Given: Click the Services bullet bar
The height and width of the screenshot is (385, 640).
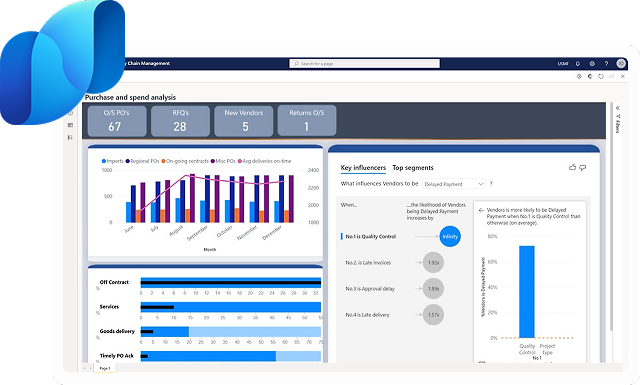Looking at the screenshot, I should pos(231,307).
